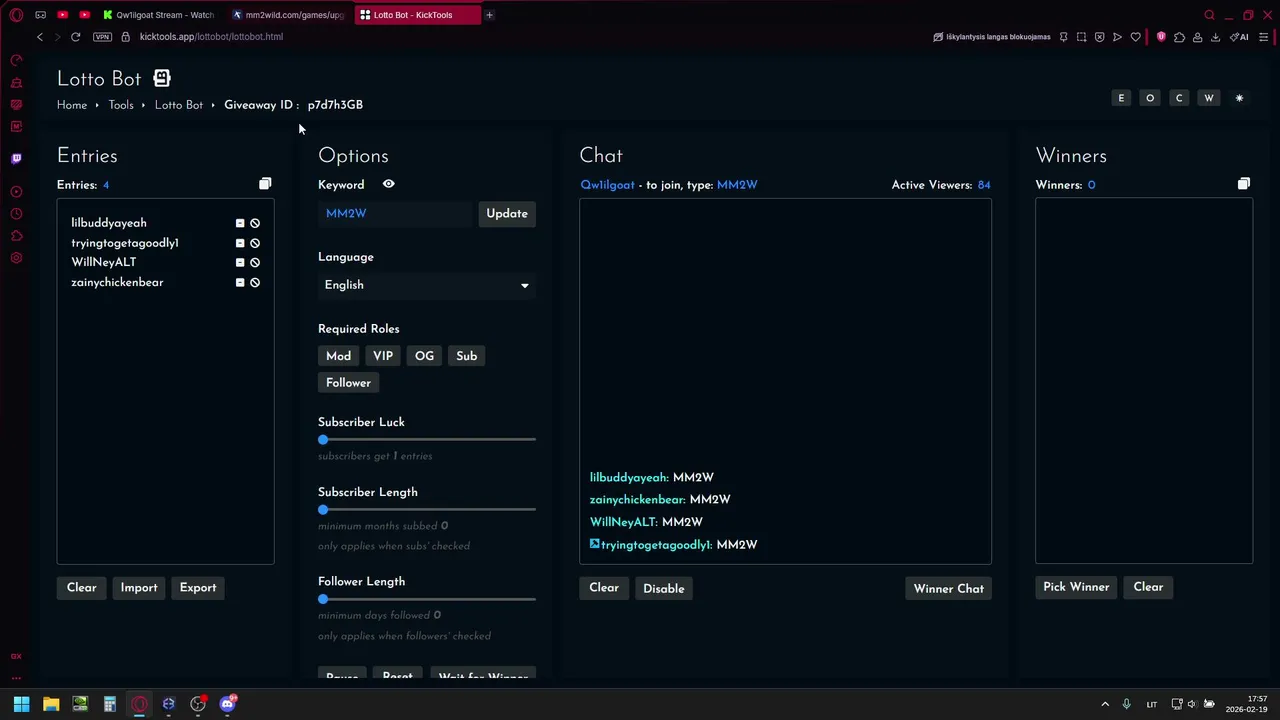The height and width of the screenshot is (720, 1280).
Task: Remove tryingtogetagoodly1 entry with minus icon
Action: (x=240, y=243)
